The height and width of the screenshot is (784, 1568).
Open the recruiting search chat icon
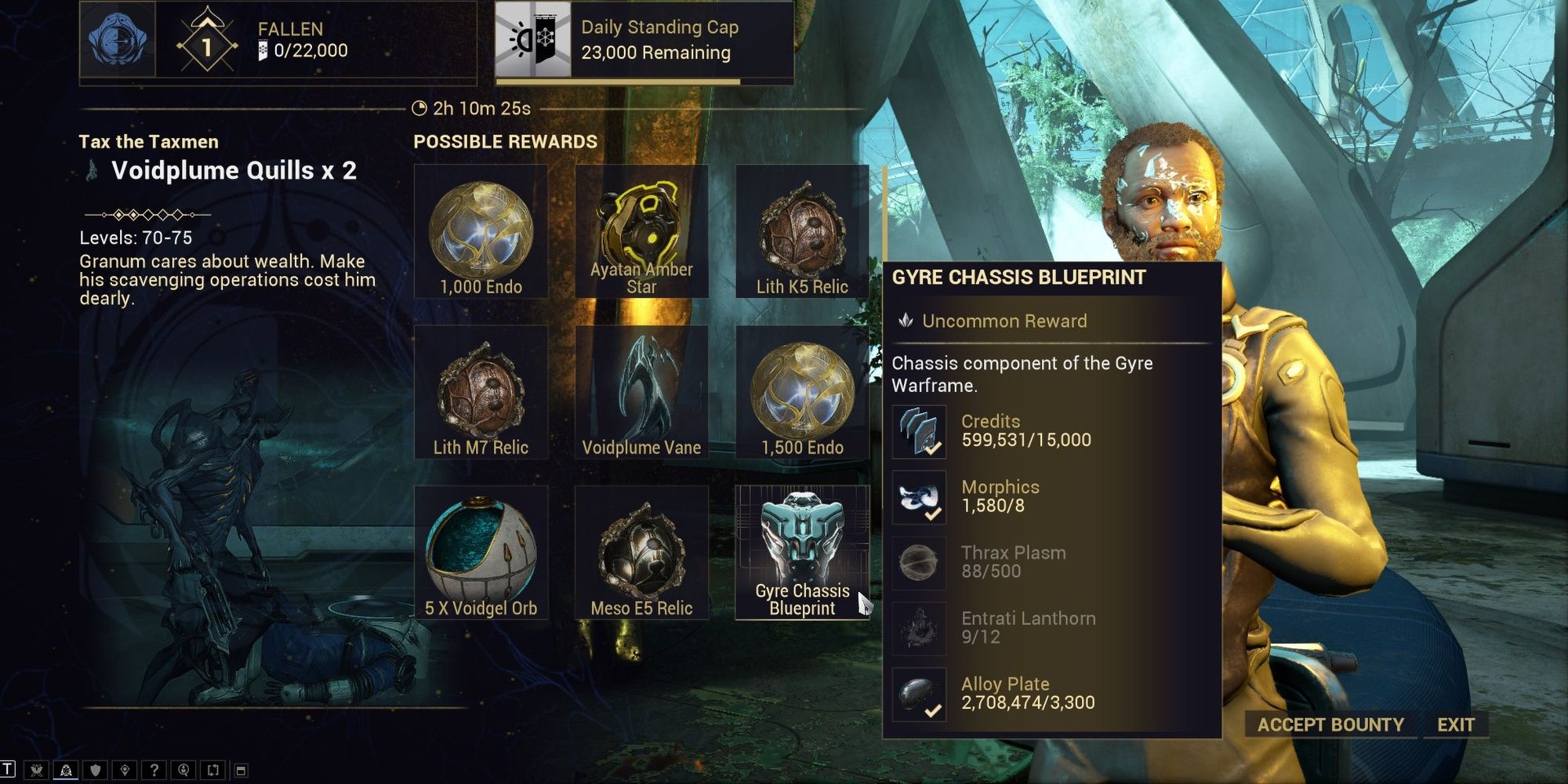pyautogui.click(x=183, y=770)
